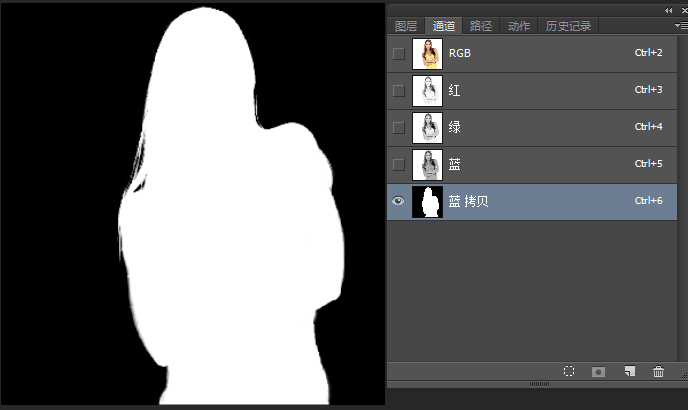Delete current channel trash icon
This screenshot has width=688, height=410.
point(658,371)
